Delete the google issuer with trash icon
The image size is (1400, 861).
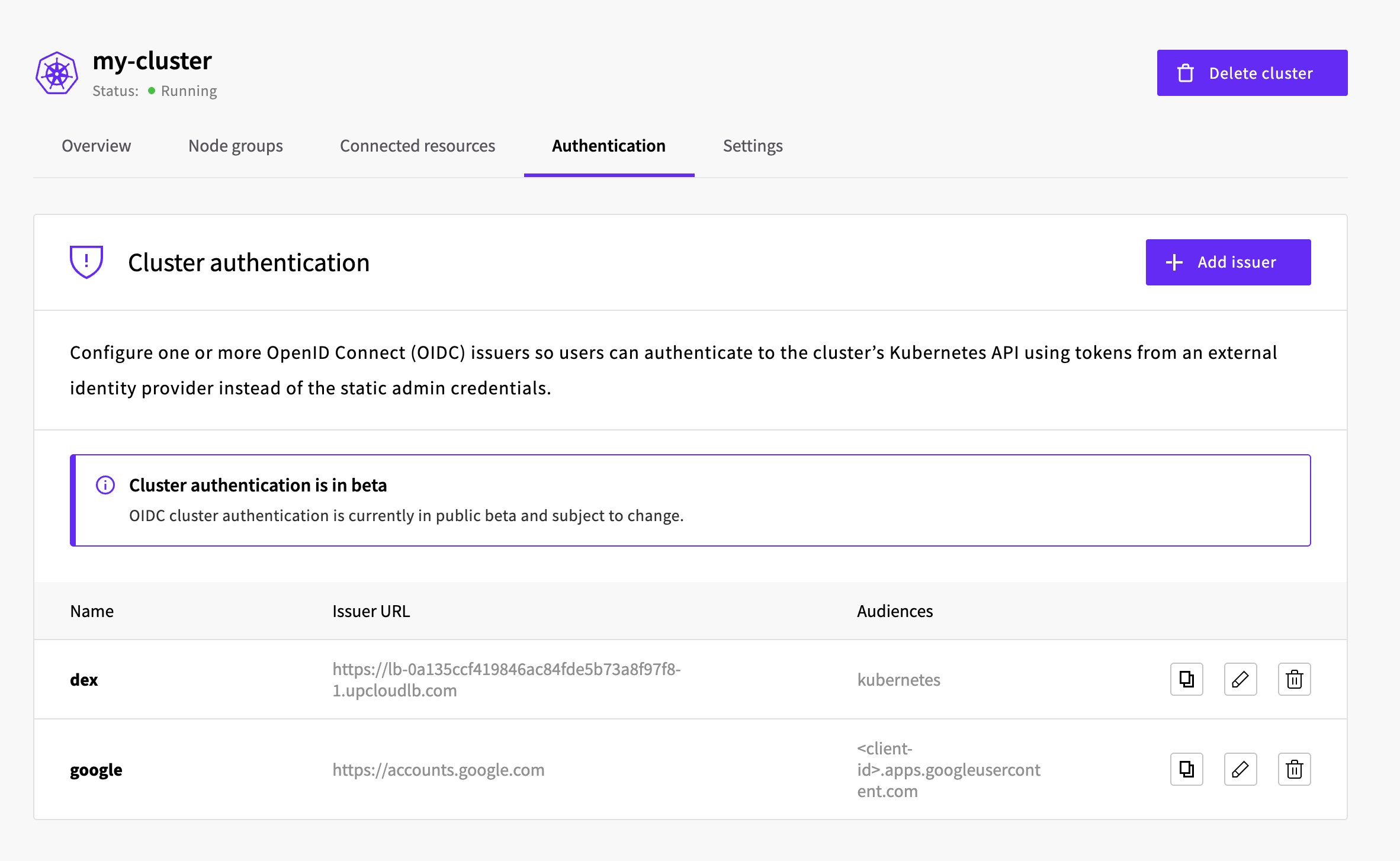(x=1294, y=769)
